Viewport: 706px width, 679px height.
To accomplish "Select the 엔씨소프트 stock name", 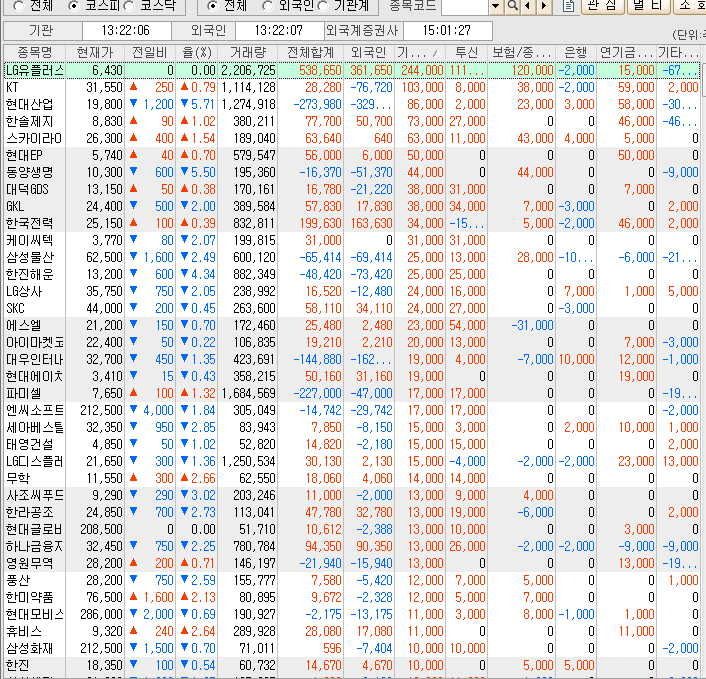I will 35,411.
